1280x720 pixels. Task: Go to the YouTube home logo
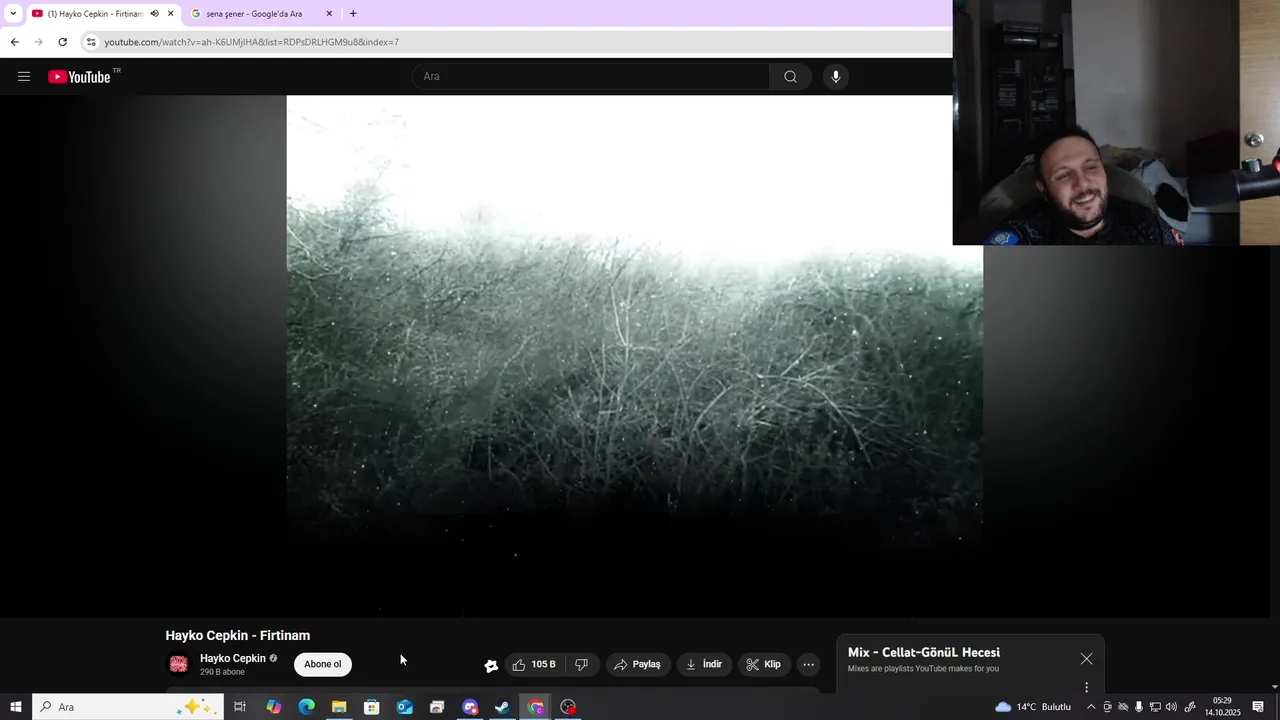[79, 77]
